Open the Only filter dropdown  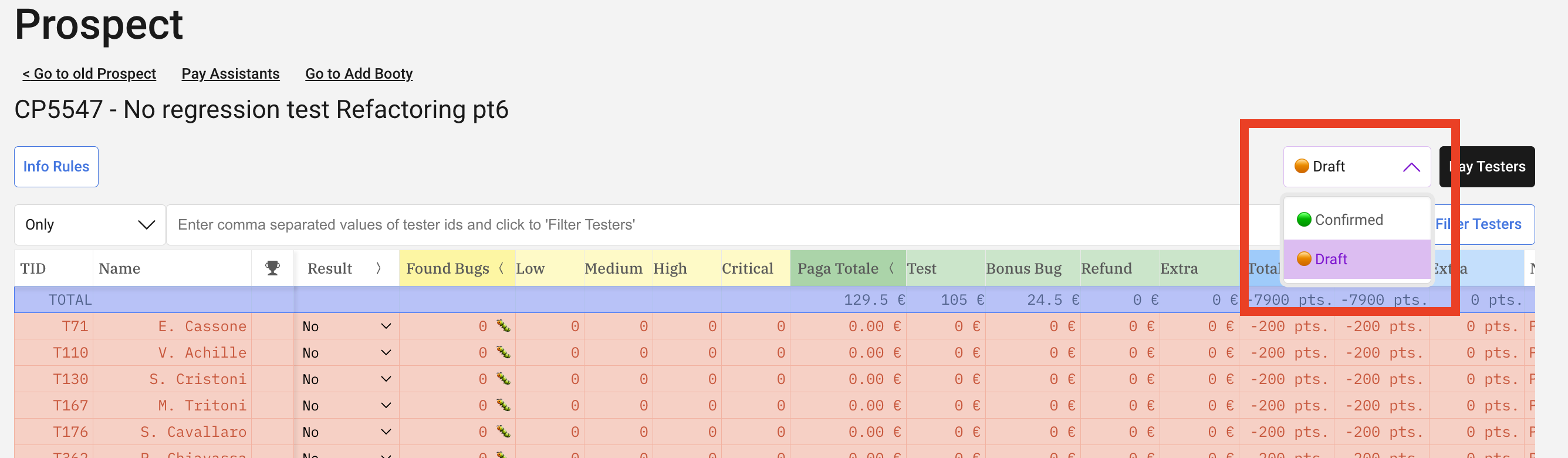click(89, 224)
